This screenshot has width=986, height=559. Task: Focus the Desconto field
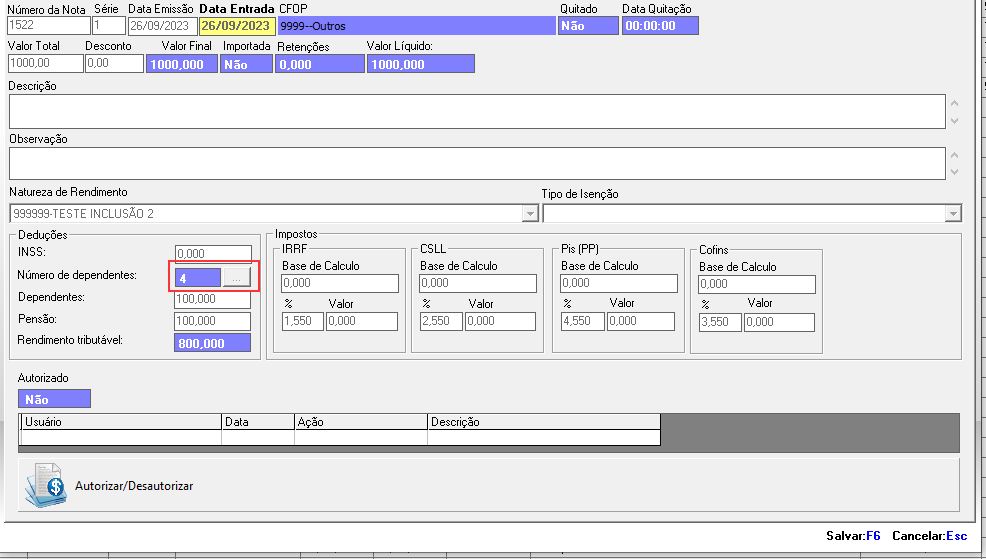pyautogui.click(x=114, y=63)
